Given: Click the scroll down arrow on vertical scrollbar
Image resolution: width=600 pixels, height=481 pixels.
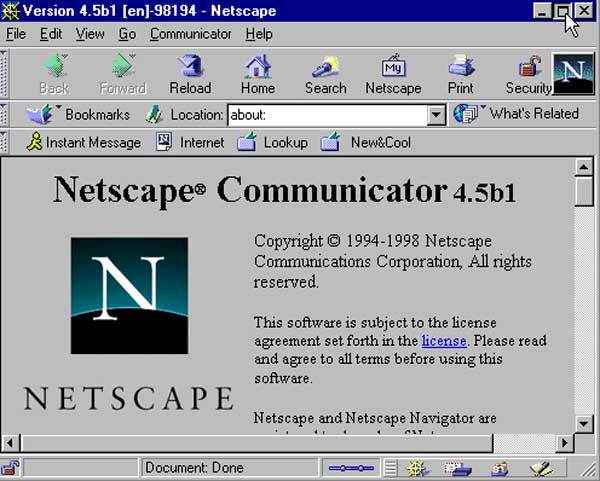Looking at the screenshot, I should (x=585, y=424).
